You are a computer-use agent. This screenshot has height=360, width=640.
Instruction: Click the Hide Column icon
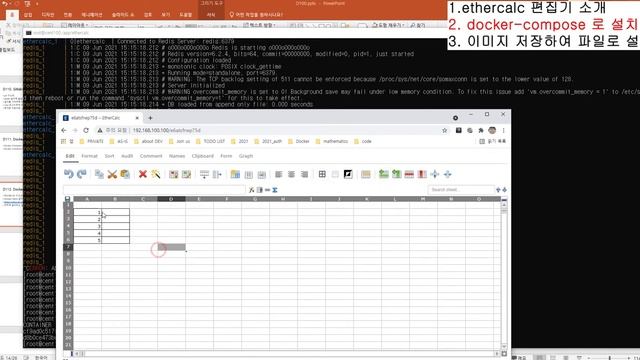pyautogui.click(x=448, y=174)
